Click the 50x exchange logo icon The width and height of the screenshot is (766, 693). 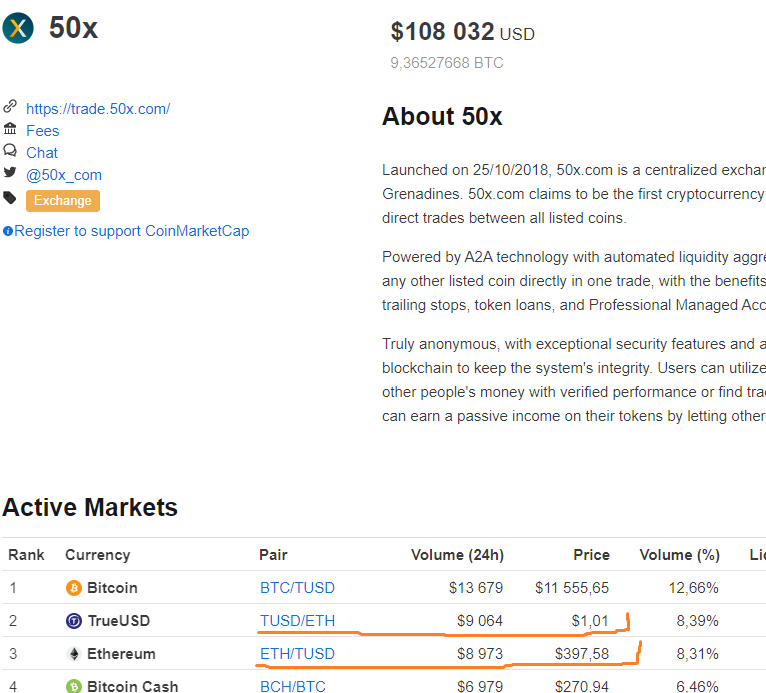(x=18, y=28)
